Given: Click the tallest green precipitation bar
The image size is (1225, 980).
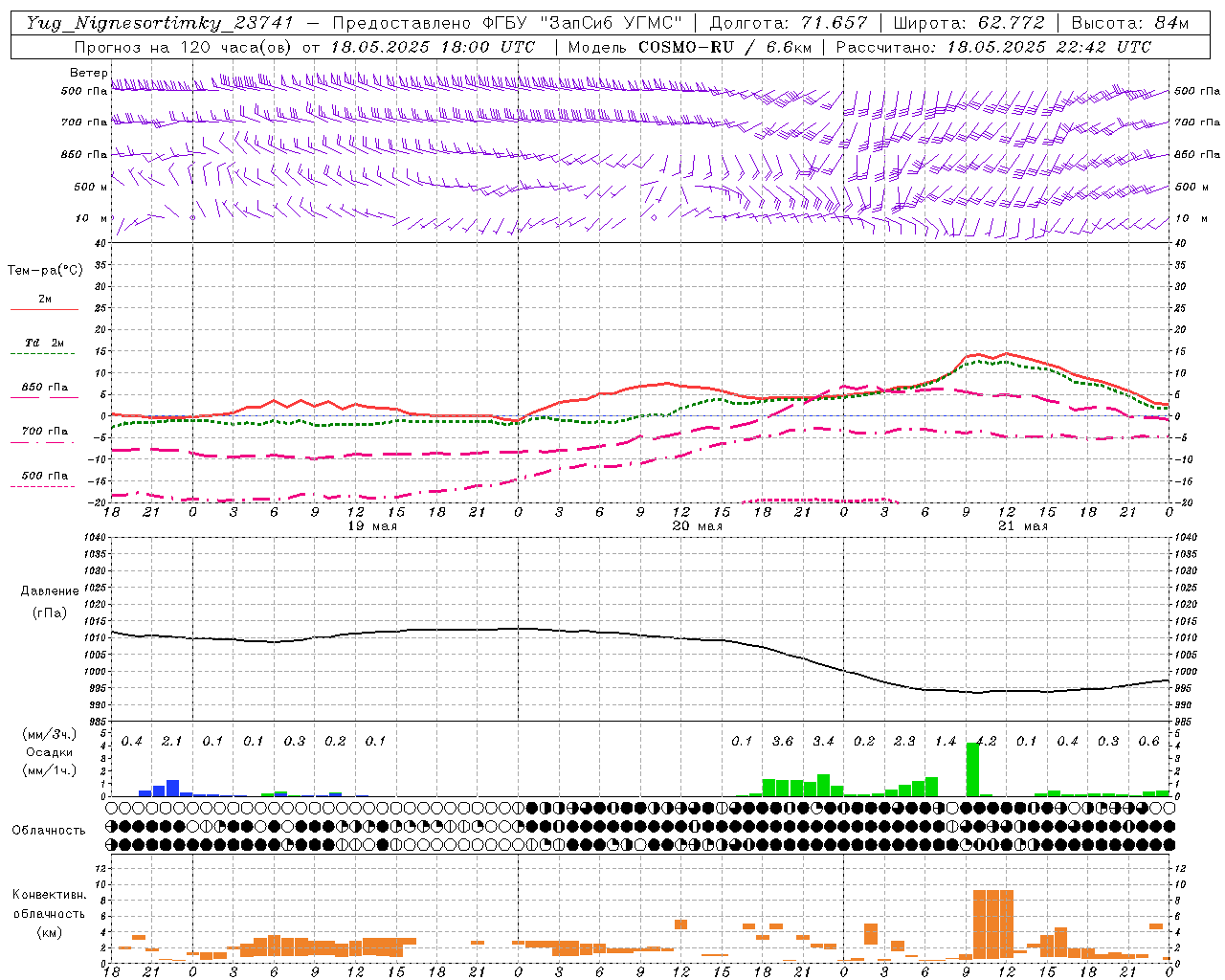Looking at the screenshot, I should click(x=972, y=769).
